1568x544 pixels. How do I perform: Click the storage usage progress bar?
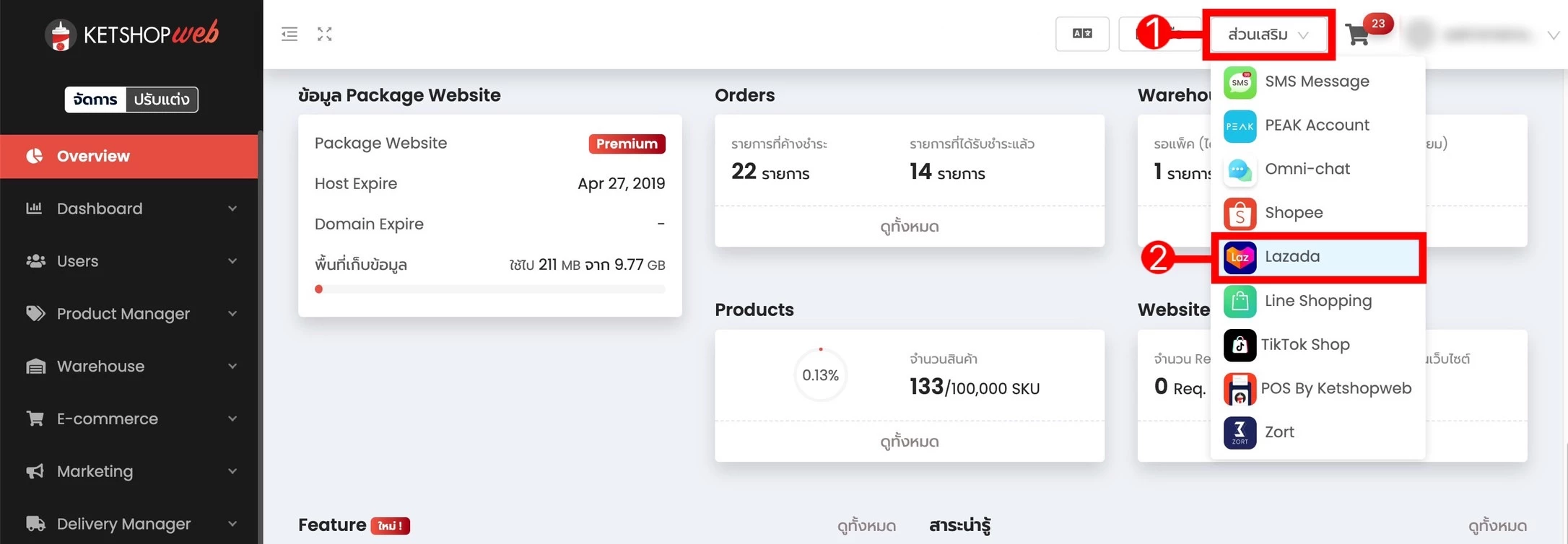pyautogui.click(x=490, y=289)
